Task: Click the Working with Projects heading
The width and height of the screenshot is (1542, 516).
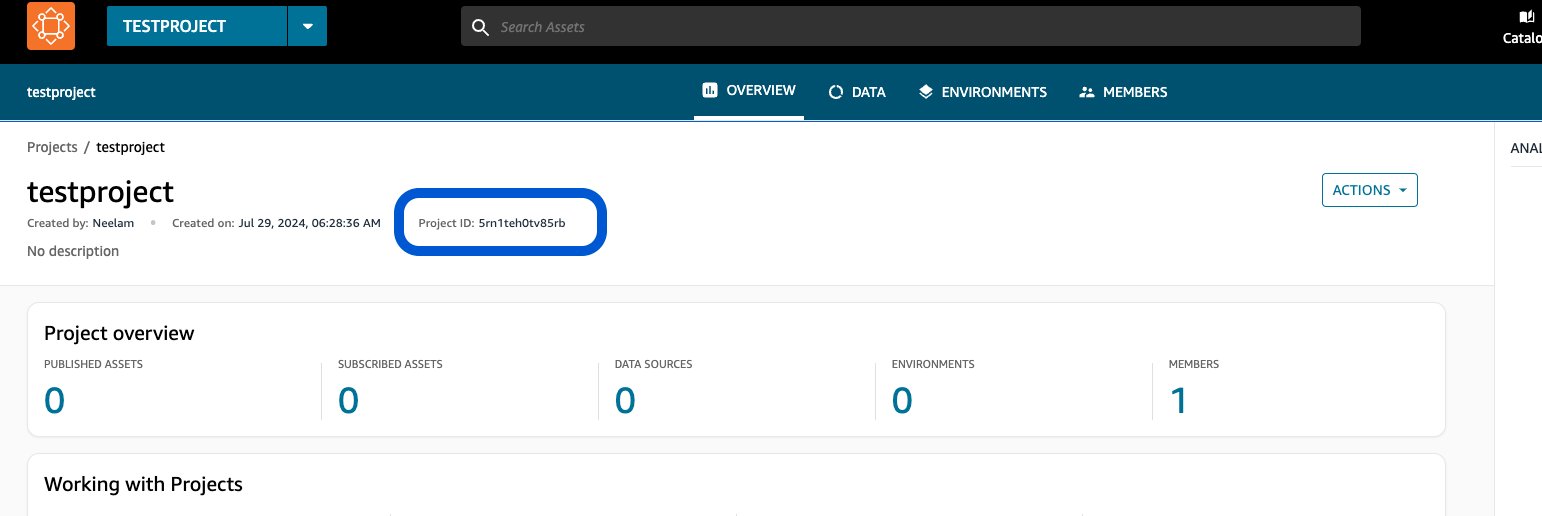Action: coord(143,484)
